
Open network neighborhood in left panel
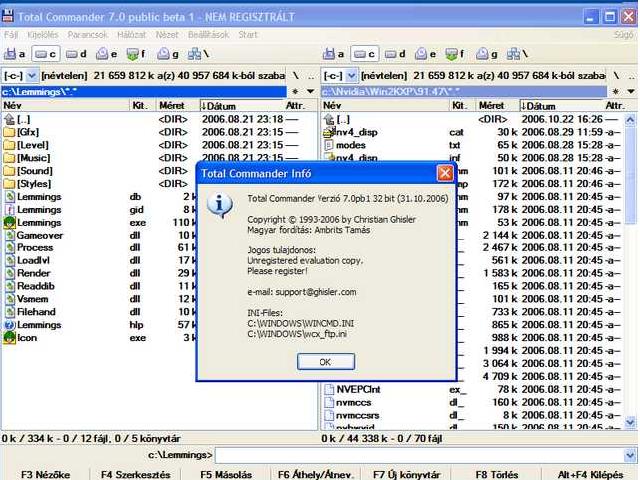point(198,54)
